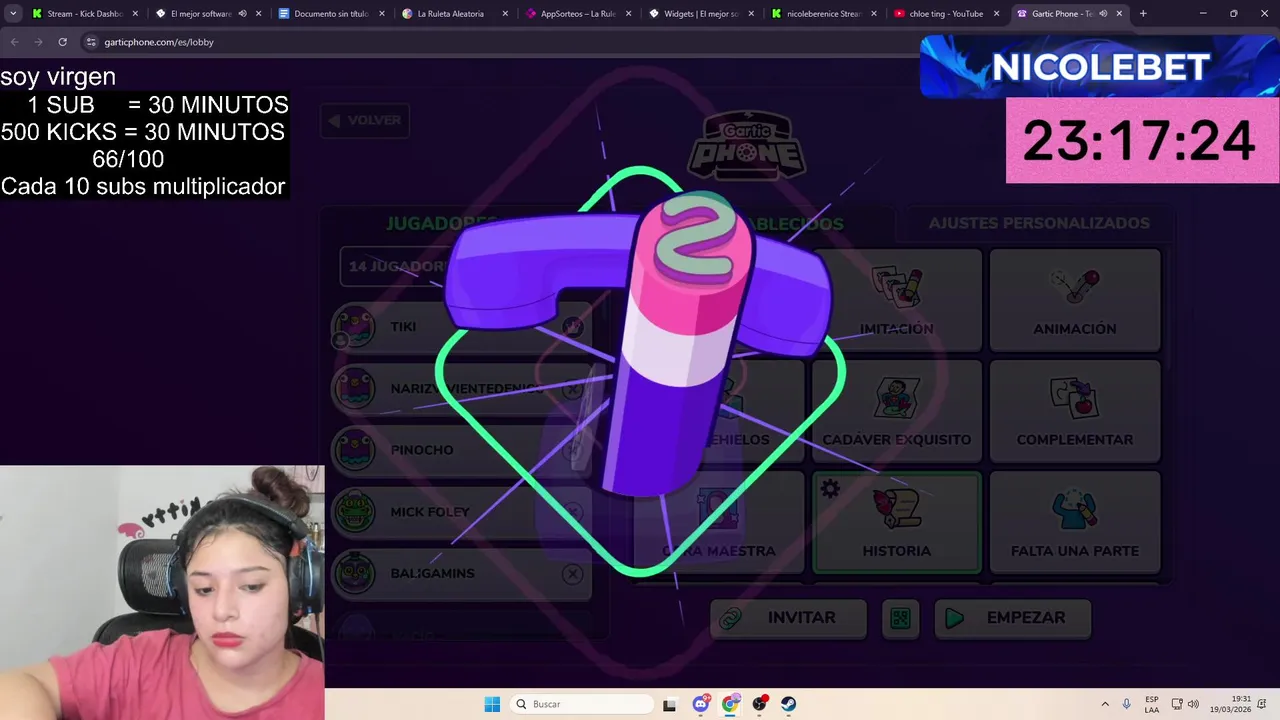
Task: Open the Ajustes Personalizados tab
Action: [1039, 223]
